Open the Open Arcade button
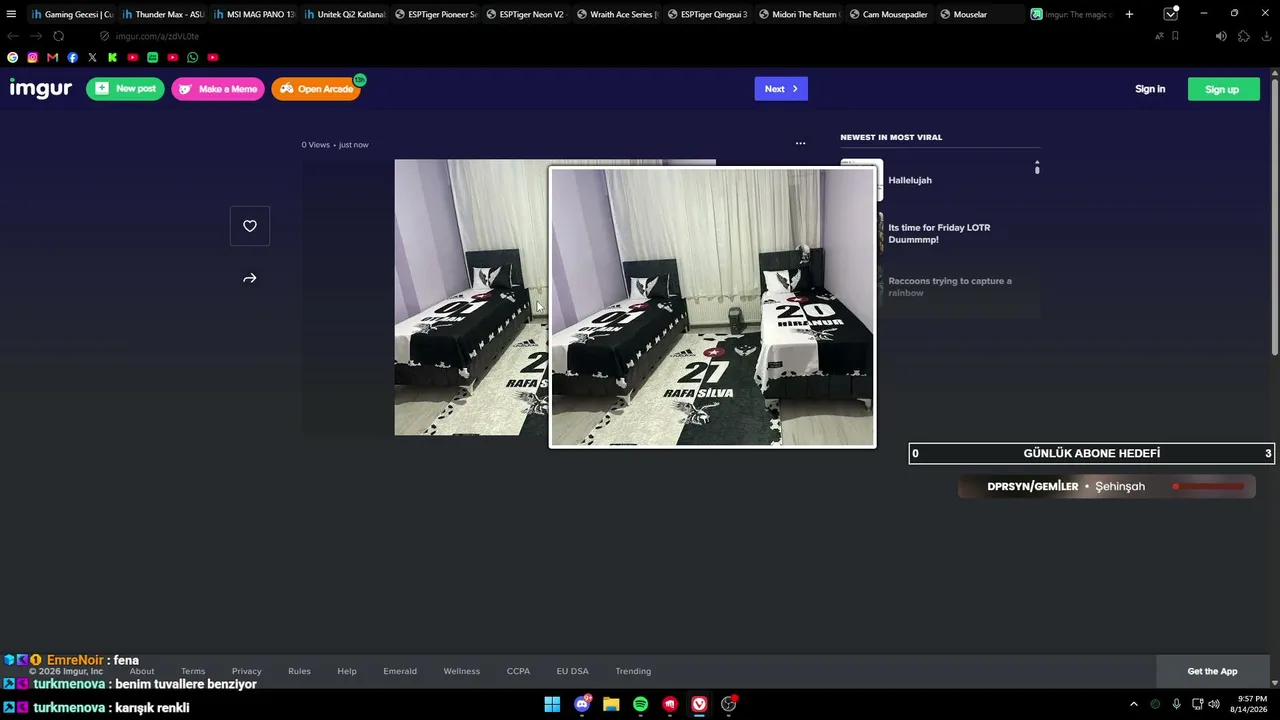 click(316, 89)
